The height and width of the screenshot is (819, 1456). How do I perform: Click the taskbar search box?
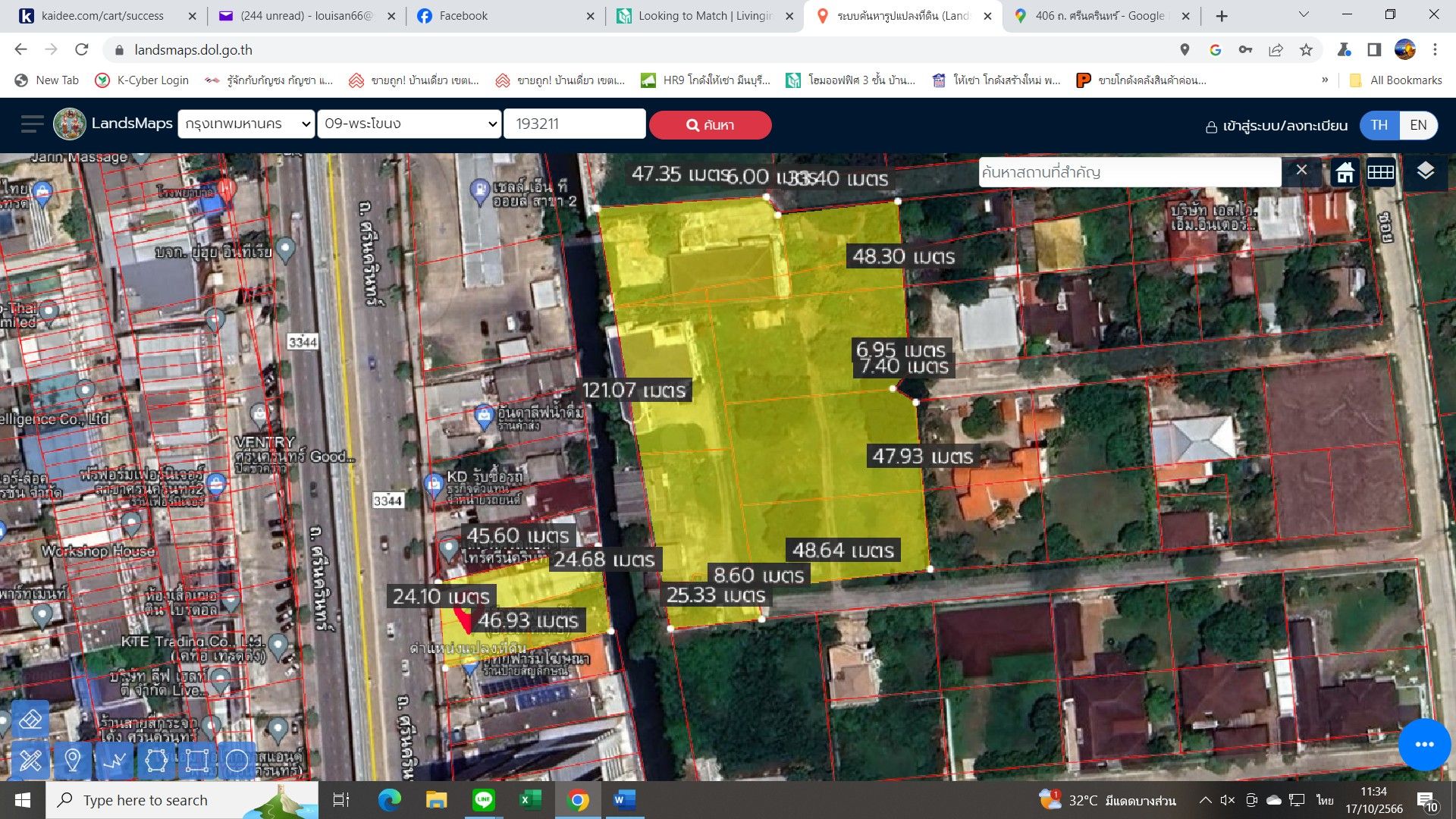pos(182,800)
